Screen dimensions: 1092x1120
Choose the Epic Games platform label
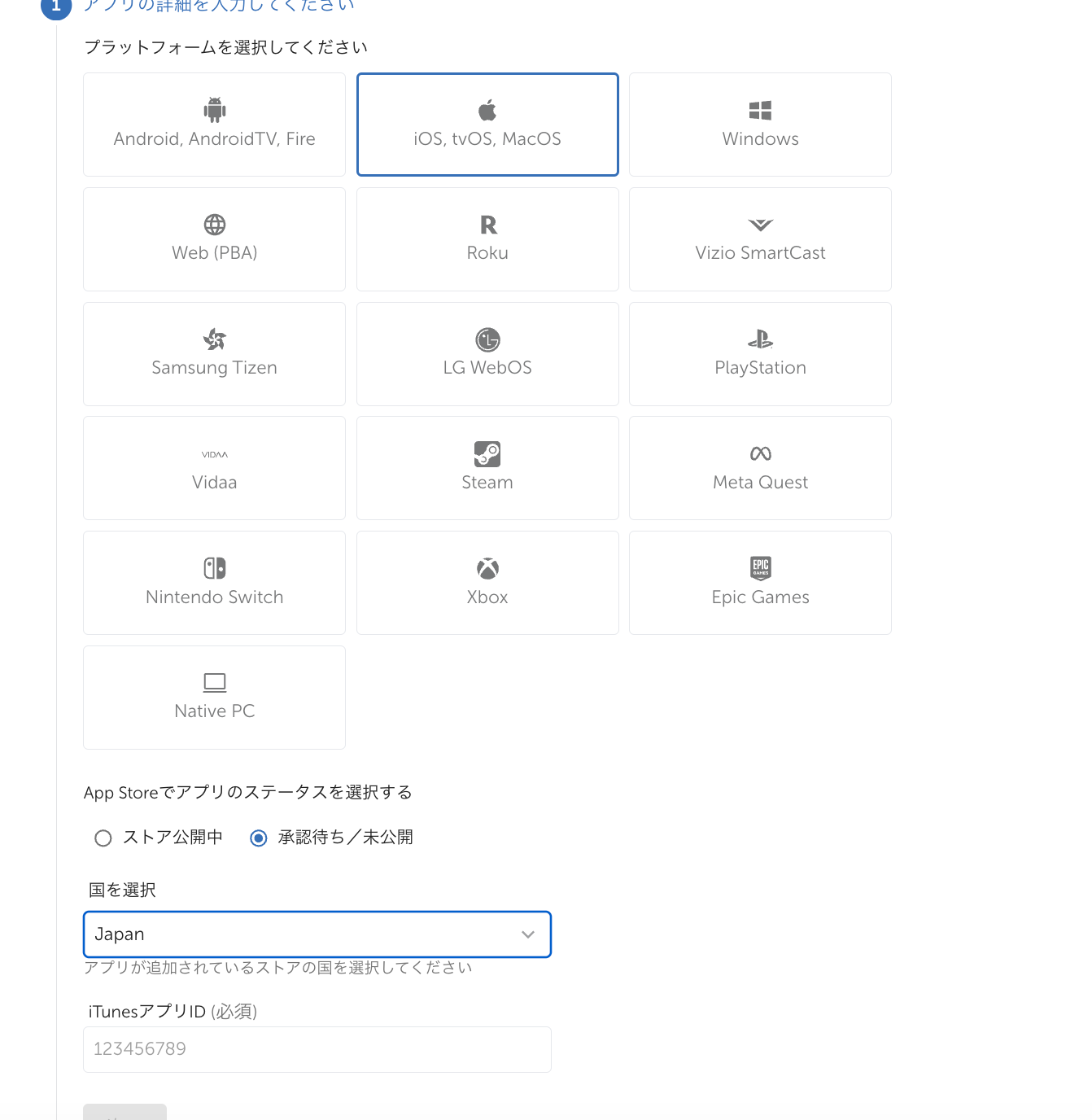coord(760,597)
